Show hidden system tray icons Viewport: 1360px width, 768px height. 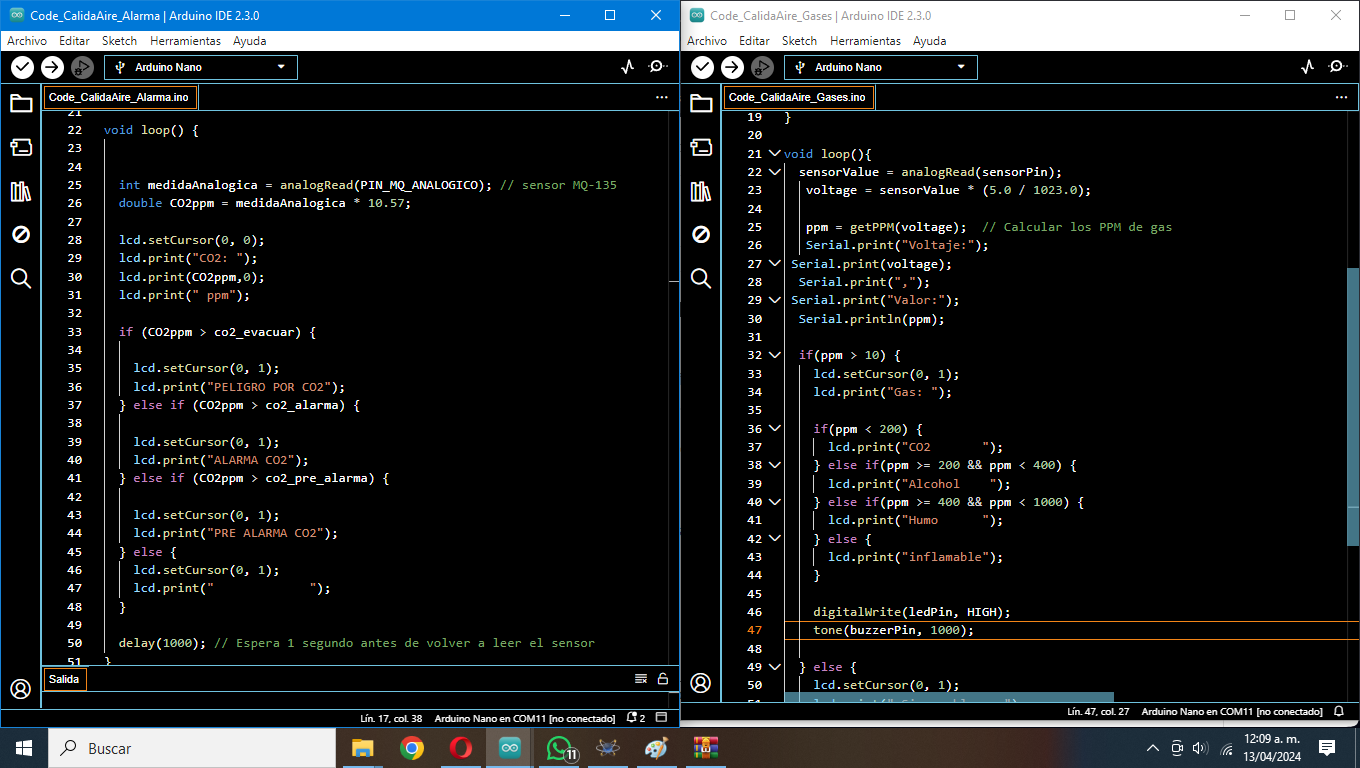tap(1153, 748)
